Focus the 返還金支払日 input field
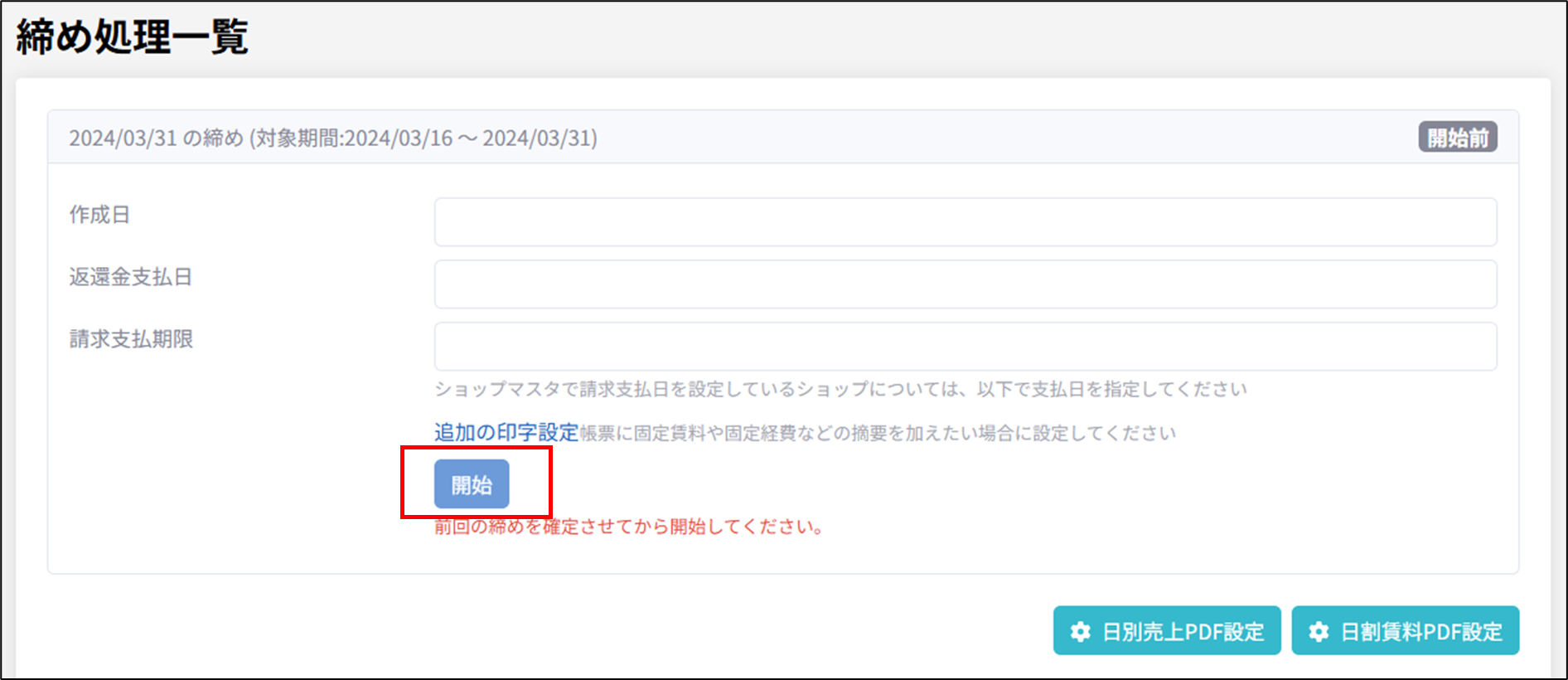The image size is (1568, 680). pos(965,284)
